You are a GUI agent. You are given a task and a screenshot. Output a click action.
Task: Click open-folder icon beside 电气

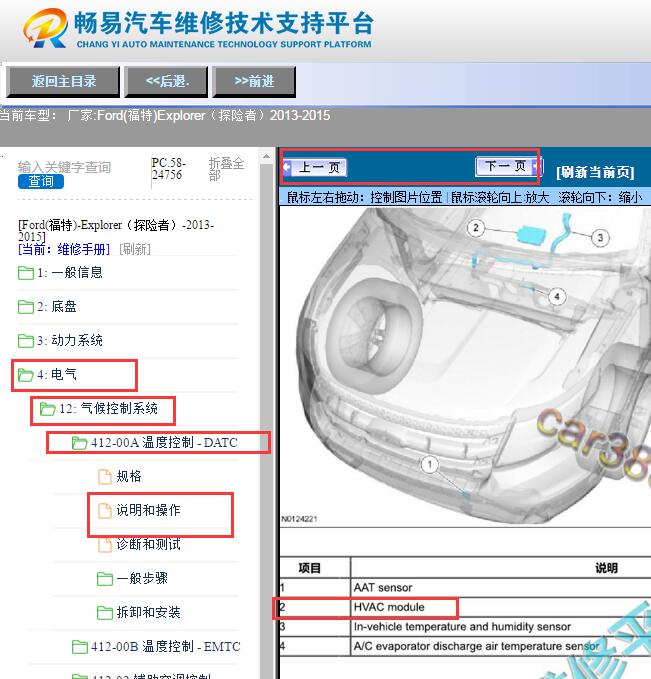[x=26, y=375]
